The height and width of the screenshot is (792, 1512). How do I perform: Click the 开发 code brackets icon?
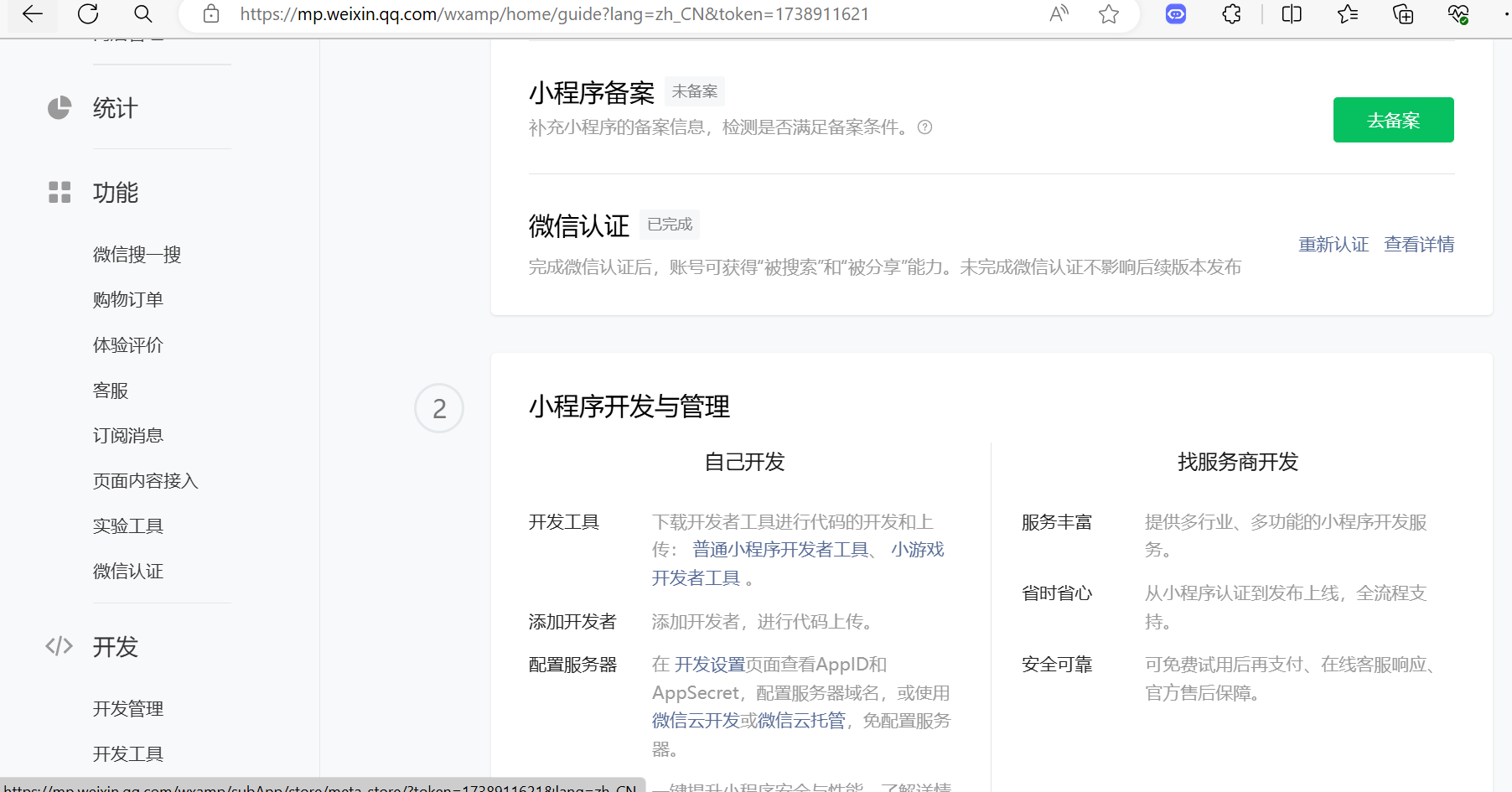click(60, 646)
